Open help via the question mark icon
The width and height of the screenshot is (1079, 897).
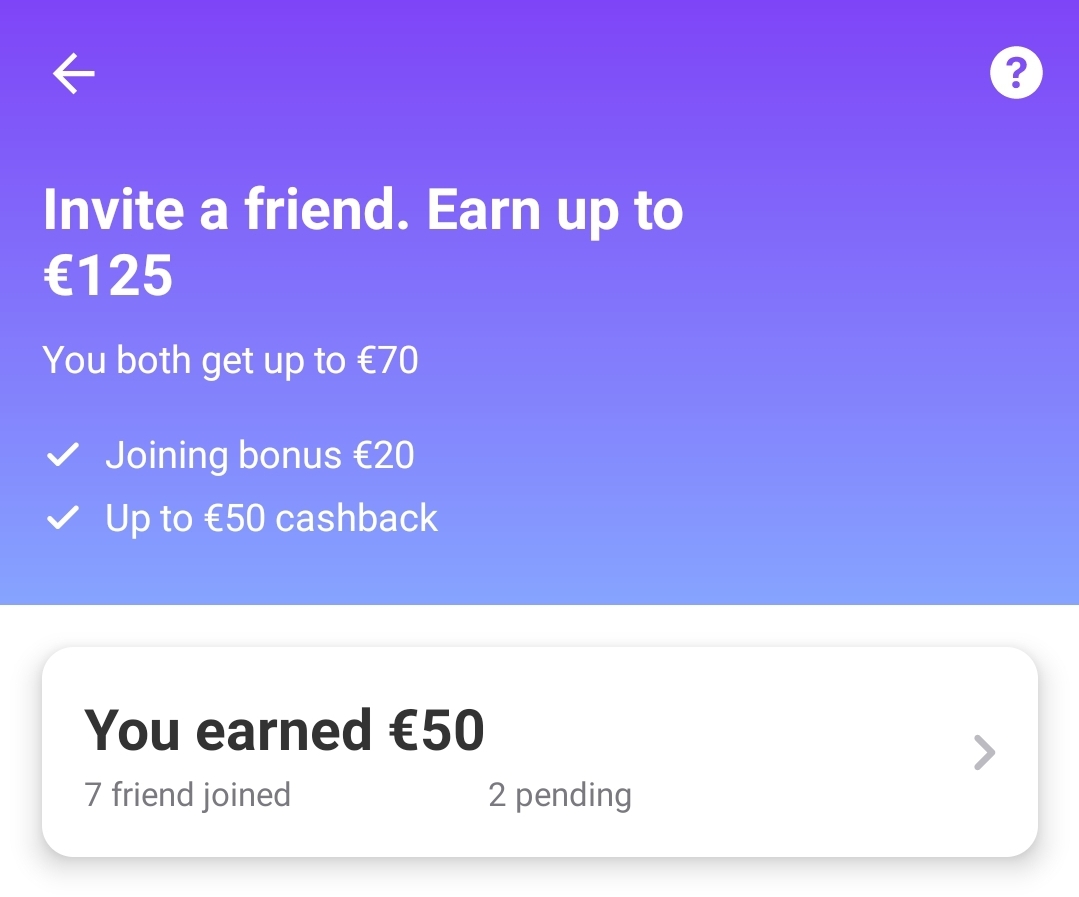click(x=1015, y=73)
